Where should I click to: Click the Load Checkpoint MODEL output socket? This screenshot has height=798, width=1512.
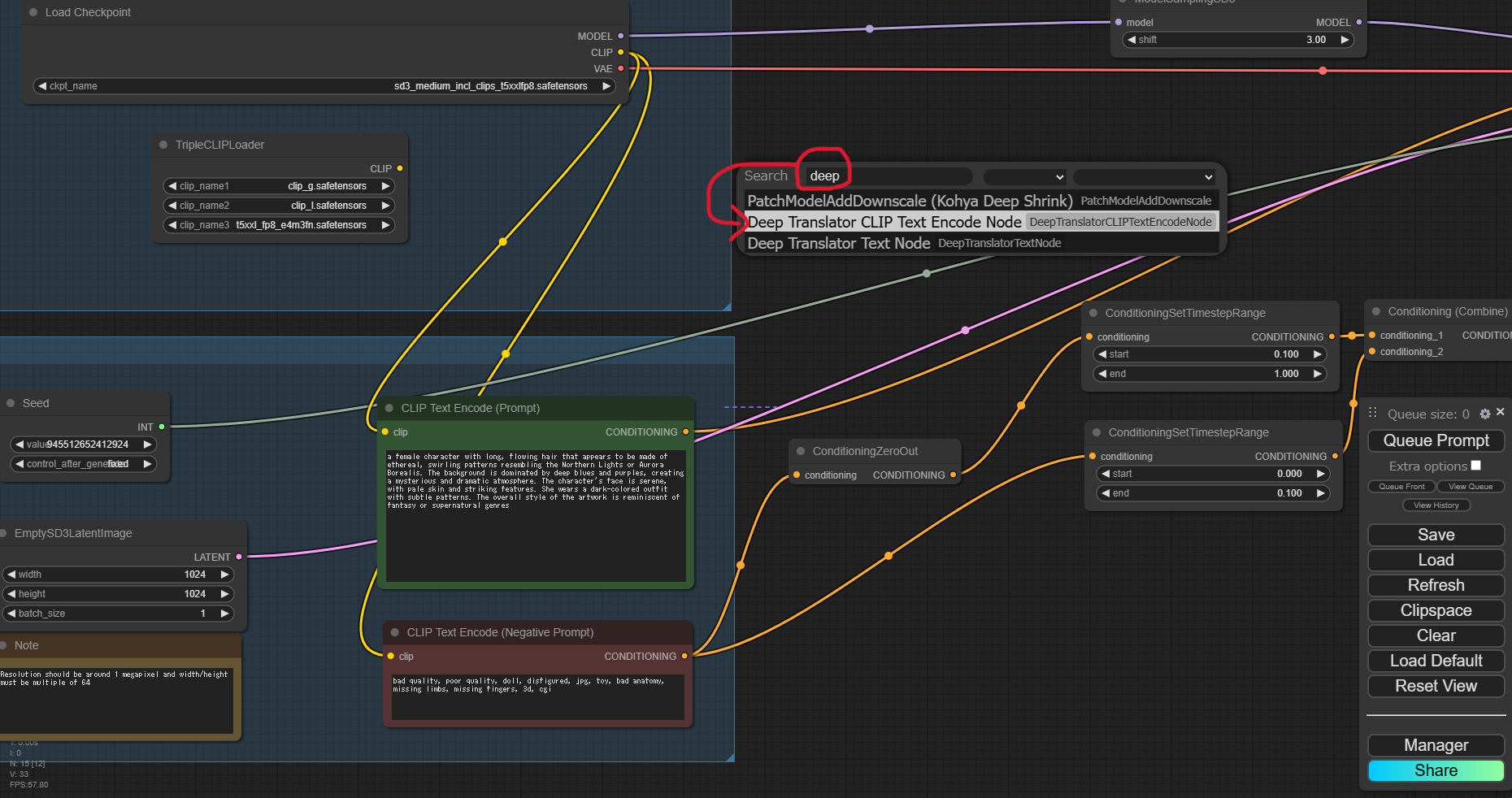click(x=621, y=36)
